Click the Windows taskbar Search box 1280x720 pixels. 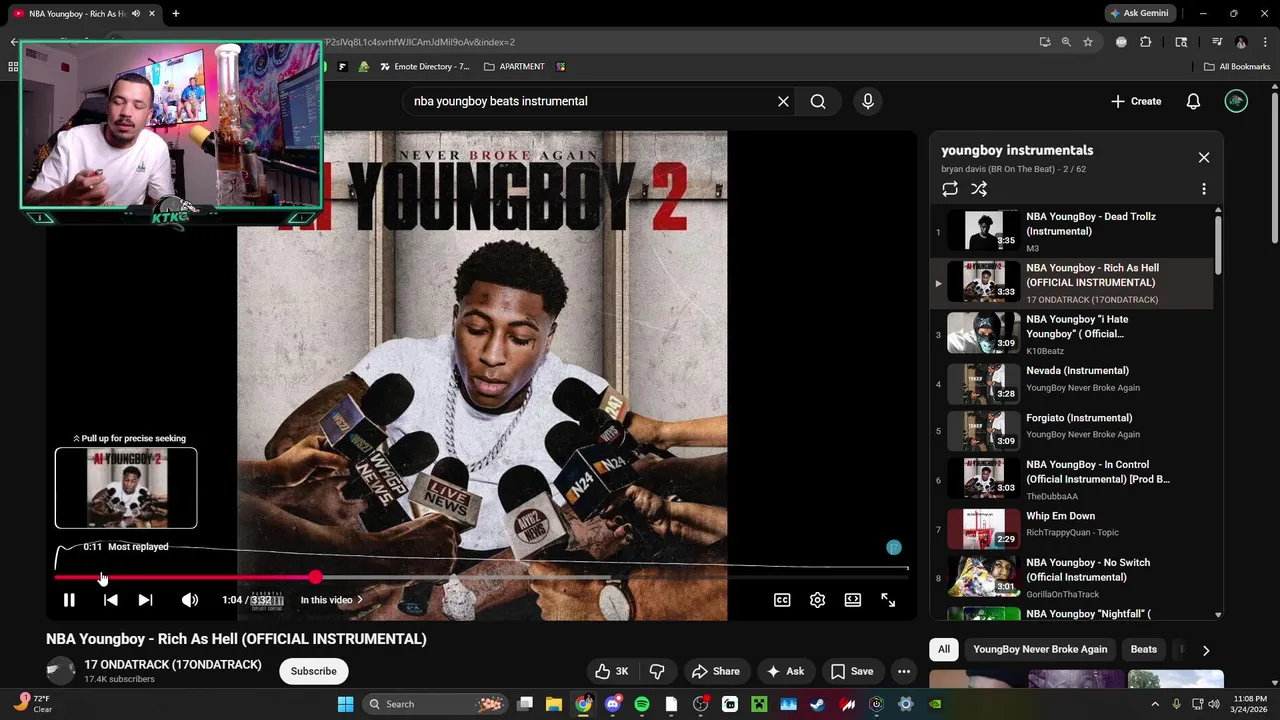[435, 704]
